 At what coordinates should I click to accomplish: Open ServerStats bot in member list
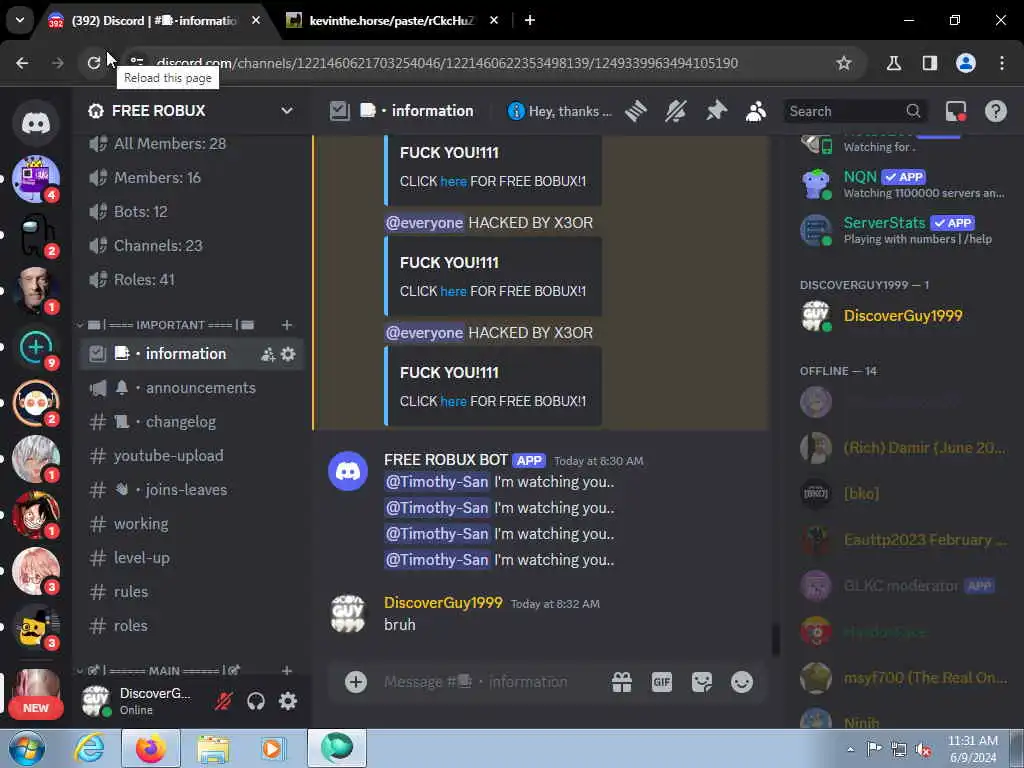902,230
